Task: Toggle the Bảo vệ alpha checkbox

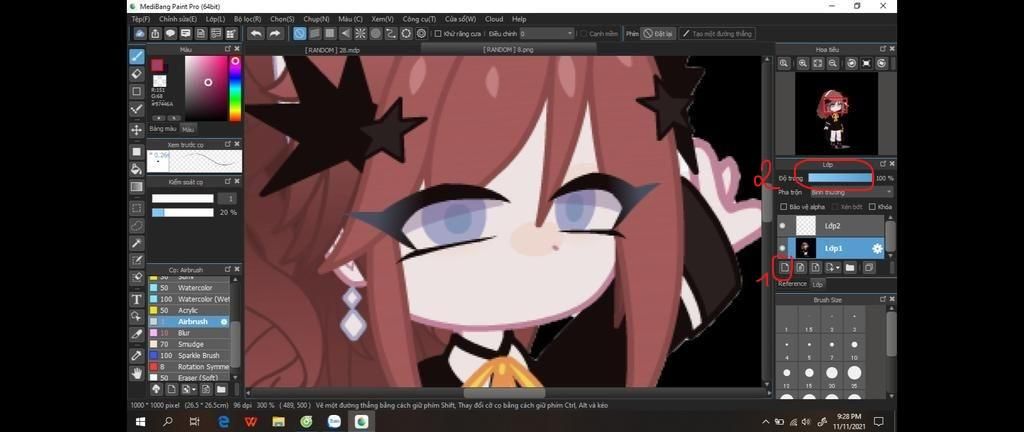Action: click(x=784, y=207)
